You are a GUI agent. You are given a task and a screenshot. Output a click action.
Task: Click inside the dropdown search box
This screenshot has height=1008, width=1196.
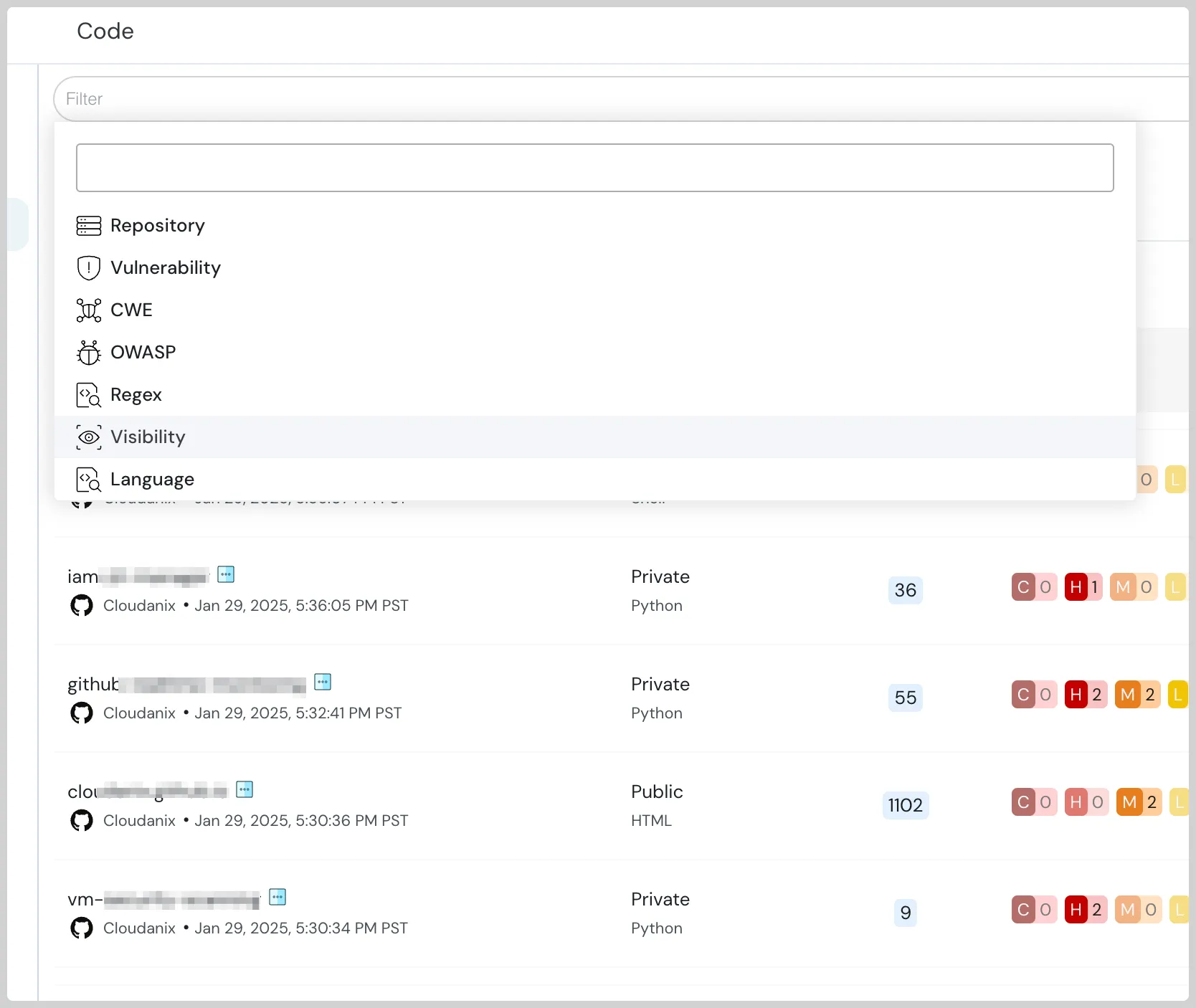point(594,168)
